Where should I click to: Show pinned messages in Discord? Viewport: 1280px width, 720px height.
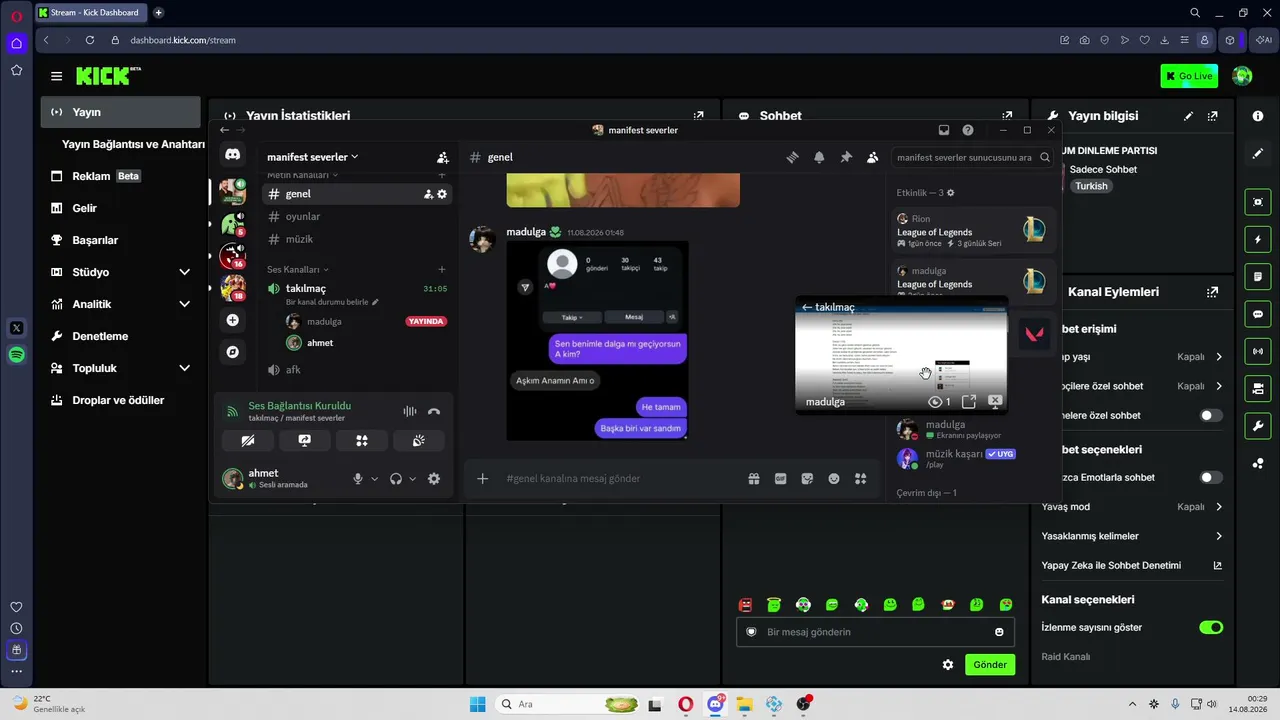tap(846, 157)
